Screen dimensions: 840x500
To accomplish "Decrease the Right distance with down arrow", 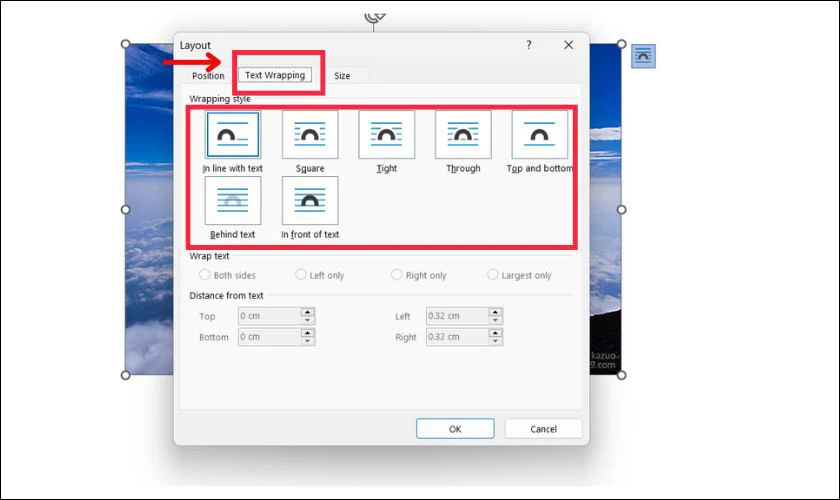I will [x=496, y=341].
